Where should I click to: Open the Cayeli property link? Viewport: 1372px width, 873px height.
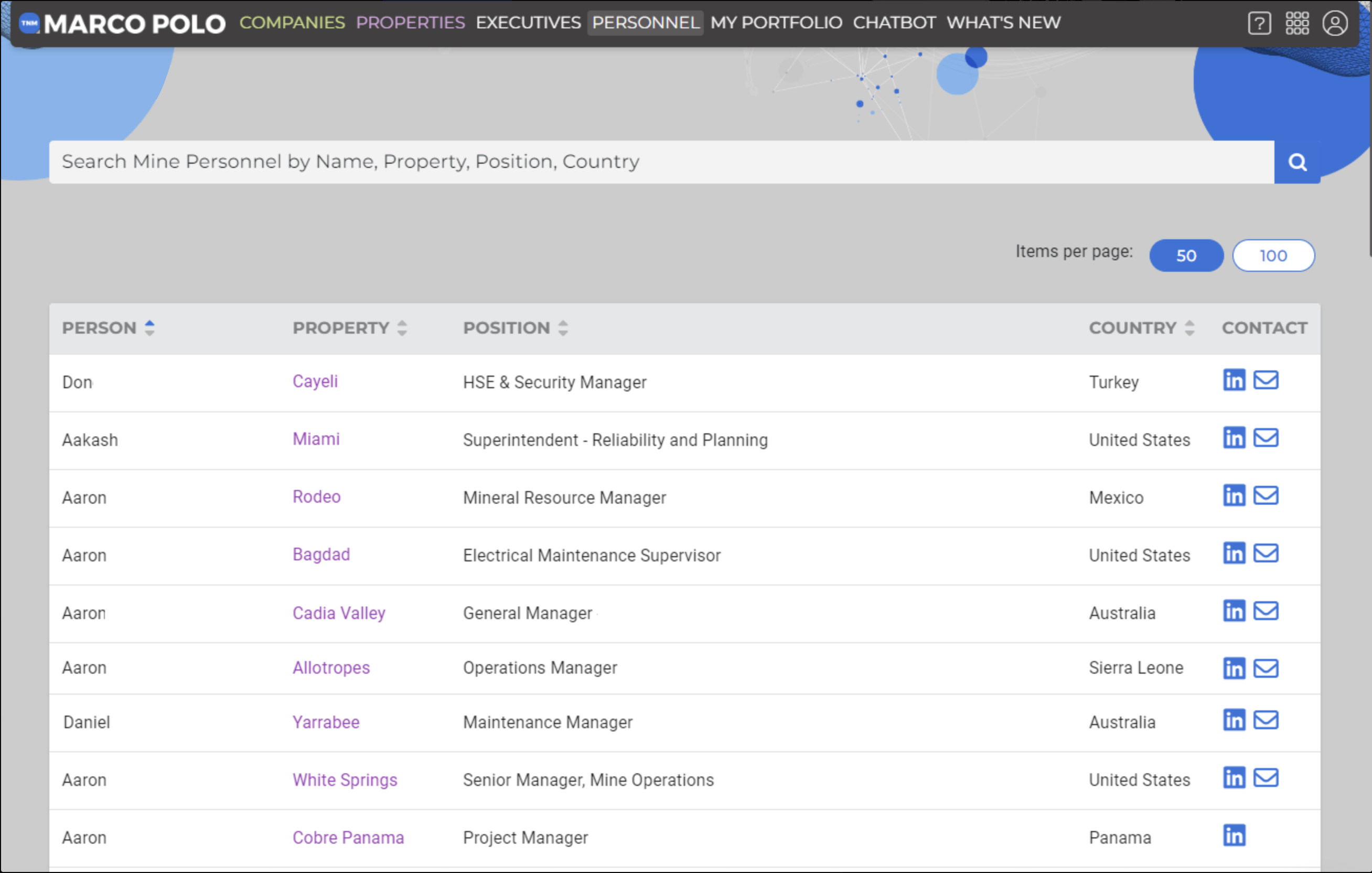pyautogui.click(x=315, y=381)
